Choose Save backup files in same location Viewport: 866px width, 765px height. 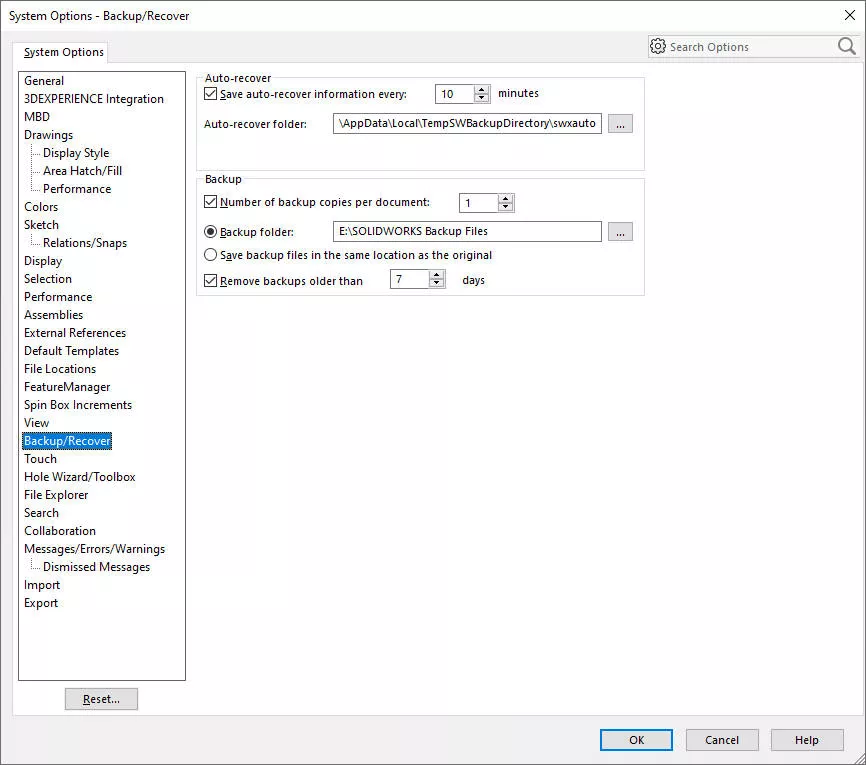[x=210, y=254]
